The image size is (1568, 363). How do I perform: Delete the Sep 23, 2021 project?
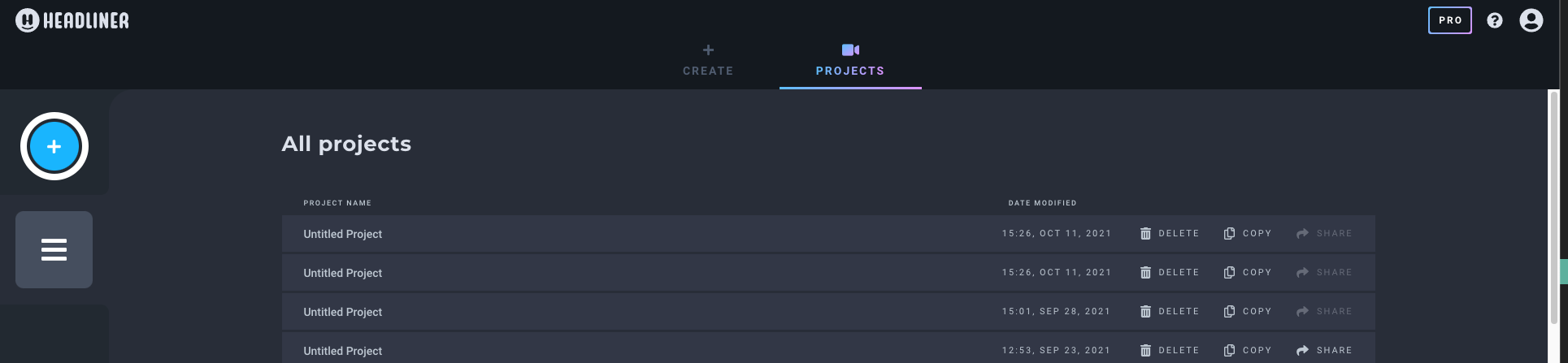1170,351
